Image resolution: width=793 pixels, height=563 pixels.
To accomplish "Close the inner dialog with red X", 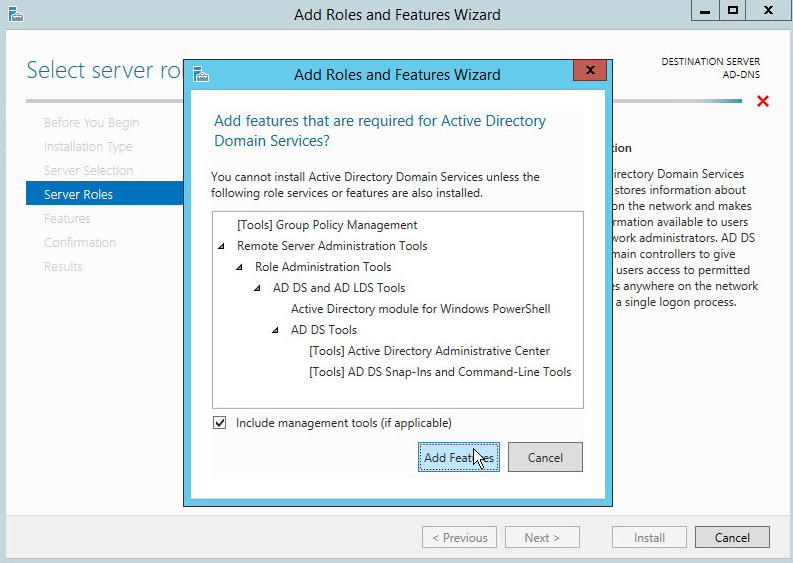I will (x=590, y=72).
